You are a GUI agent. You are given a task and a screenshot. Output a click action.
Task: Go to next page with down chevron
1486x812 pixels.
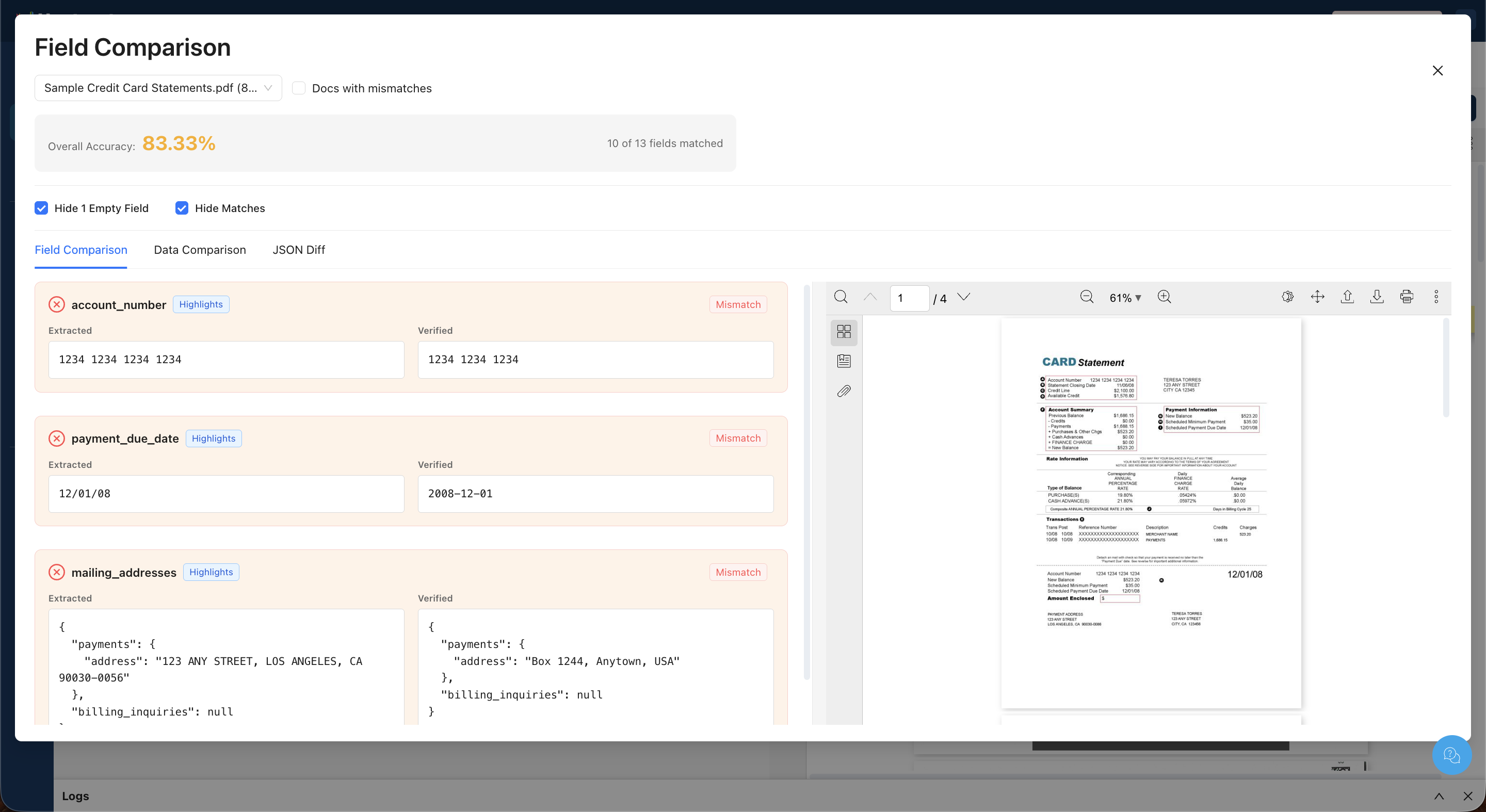coord(963,297)
